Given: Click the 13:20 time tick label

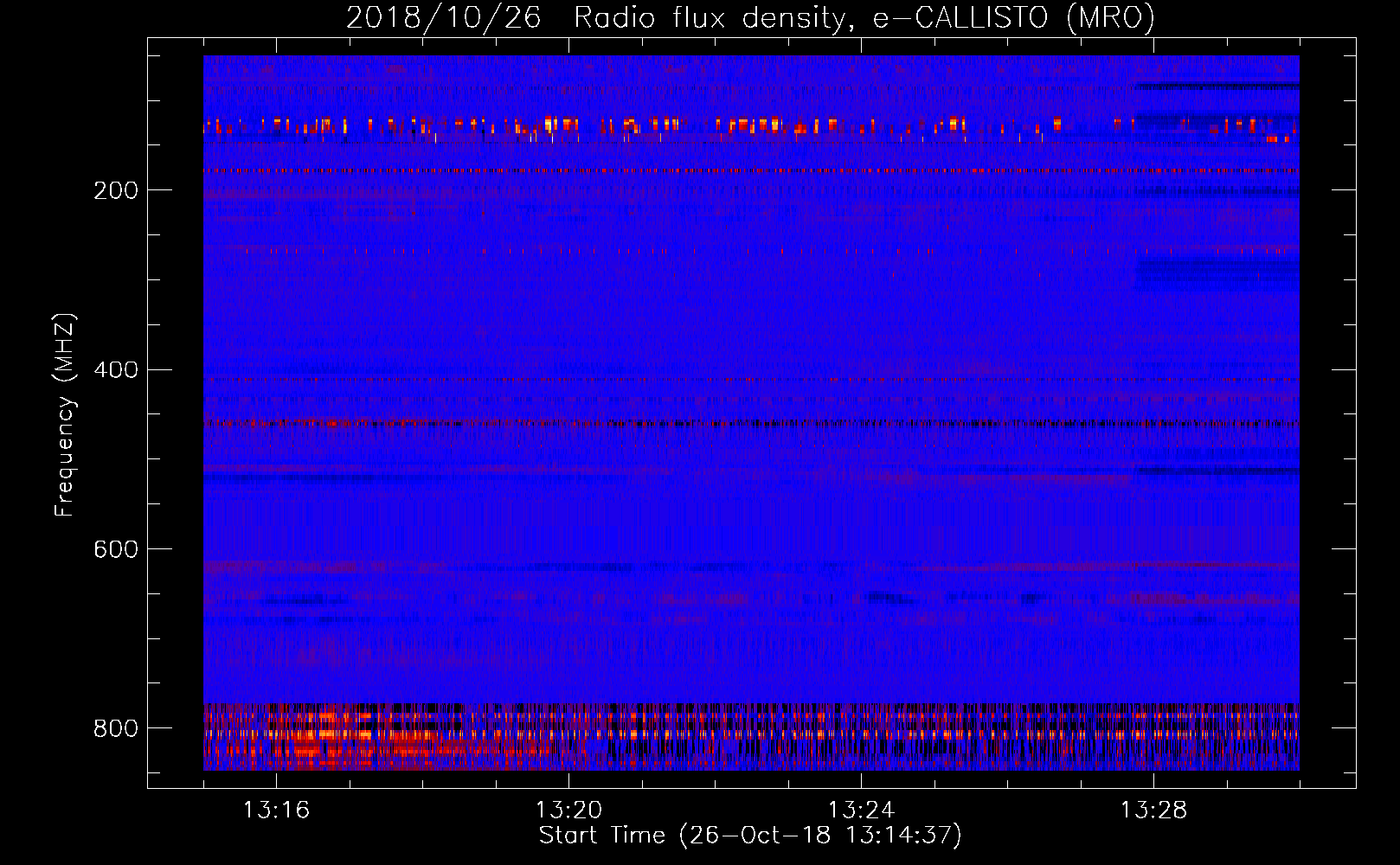Looking at the screenshot, I should (568, 811).
